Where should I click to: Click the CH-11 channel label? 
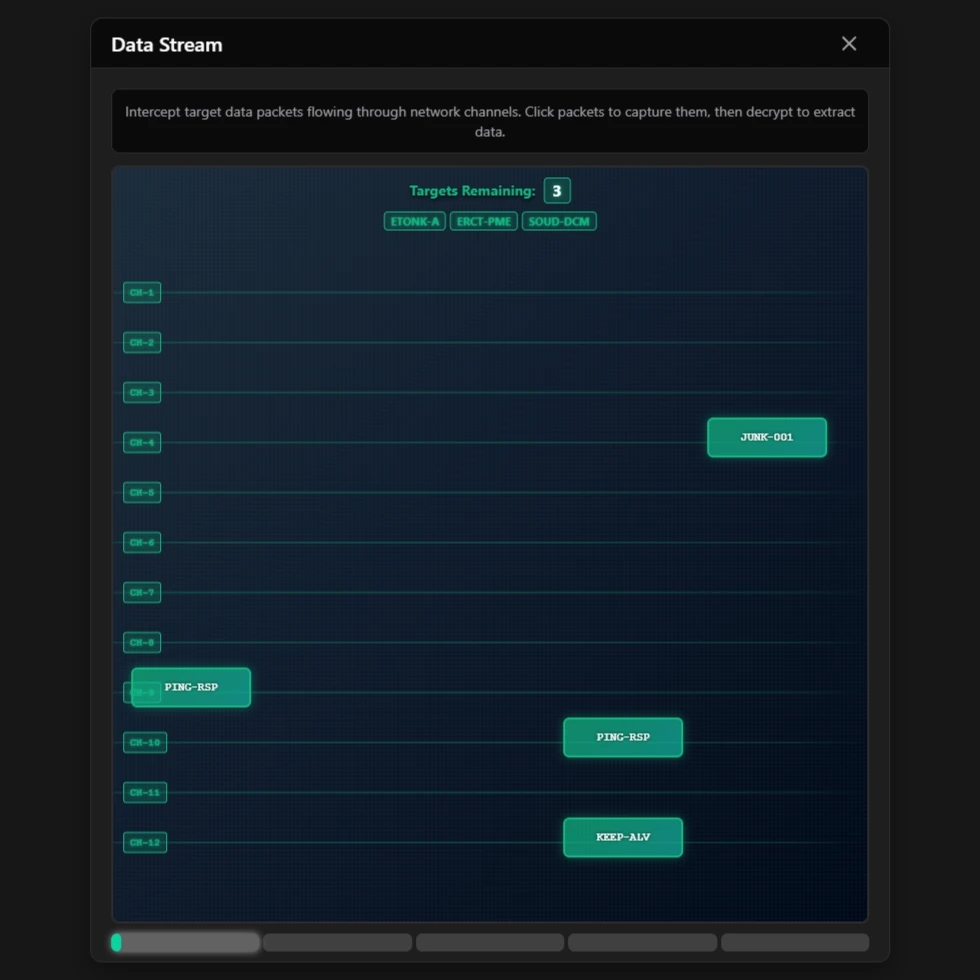(x=145, y=793)
